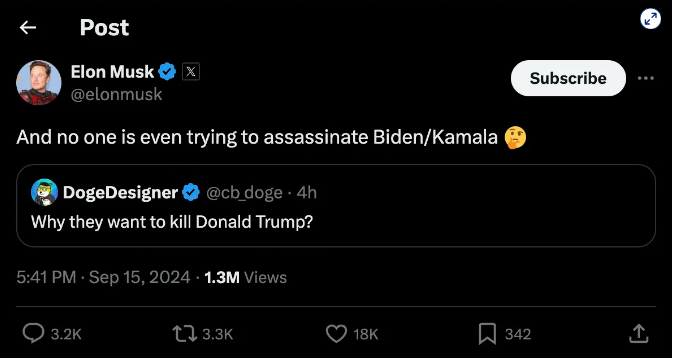The image size is (673, 361).
Task: Open Elon Musk display name link
Action: point(112,72)
